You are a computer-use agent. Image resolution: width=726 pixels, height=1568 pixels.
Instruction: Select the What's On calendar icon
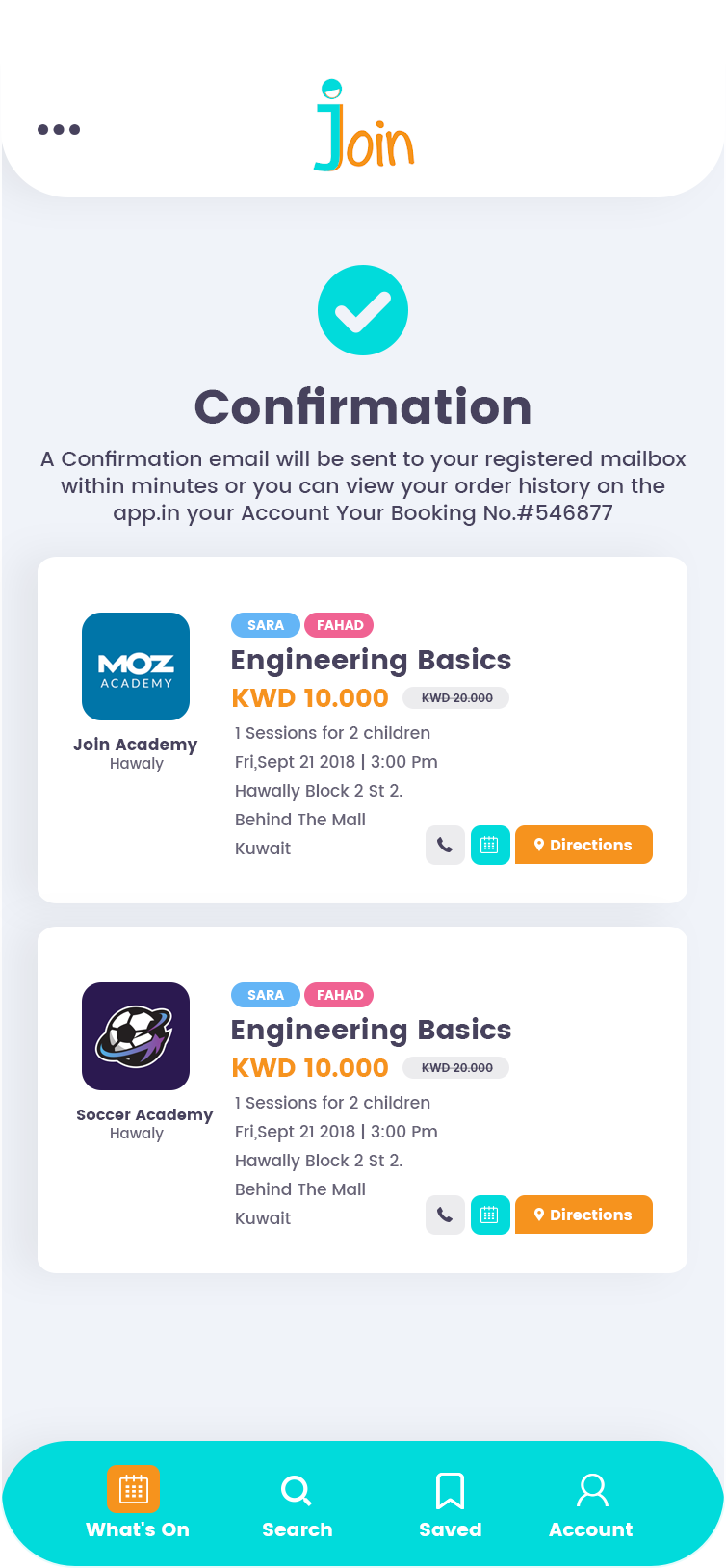point(135,1490)
